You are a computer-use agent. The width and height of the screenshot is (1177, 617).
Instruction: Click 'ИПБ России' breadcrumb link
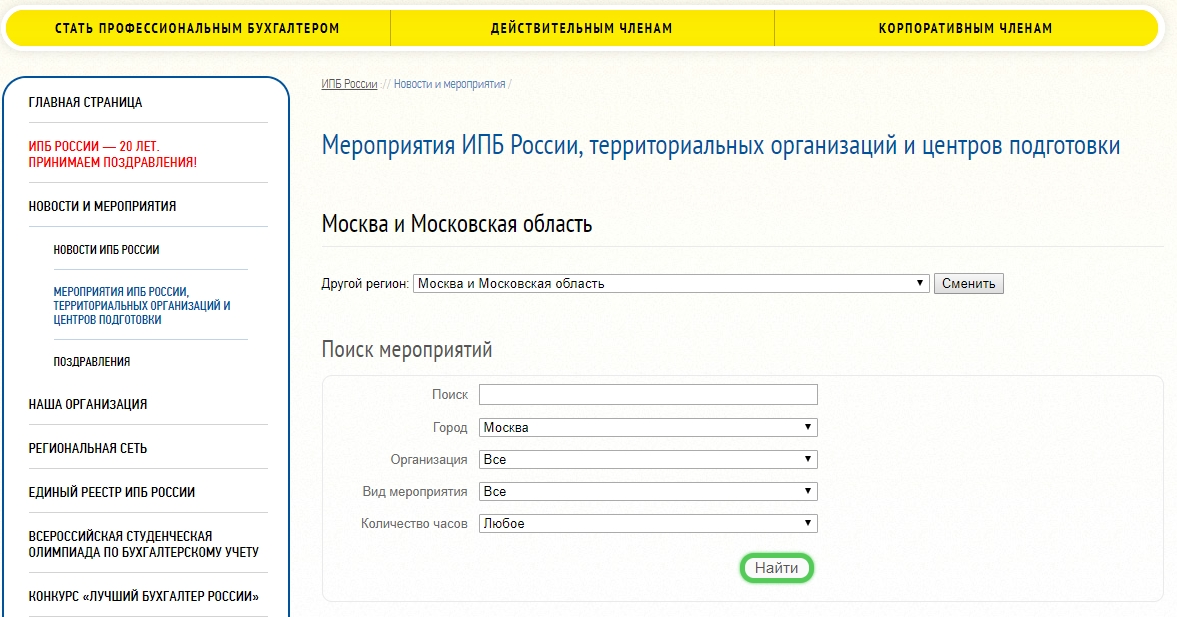(349, 84)
